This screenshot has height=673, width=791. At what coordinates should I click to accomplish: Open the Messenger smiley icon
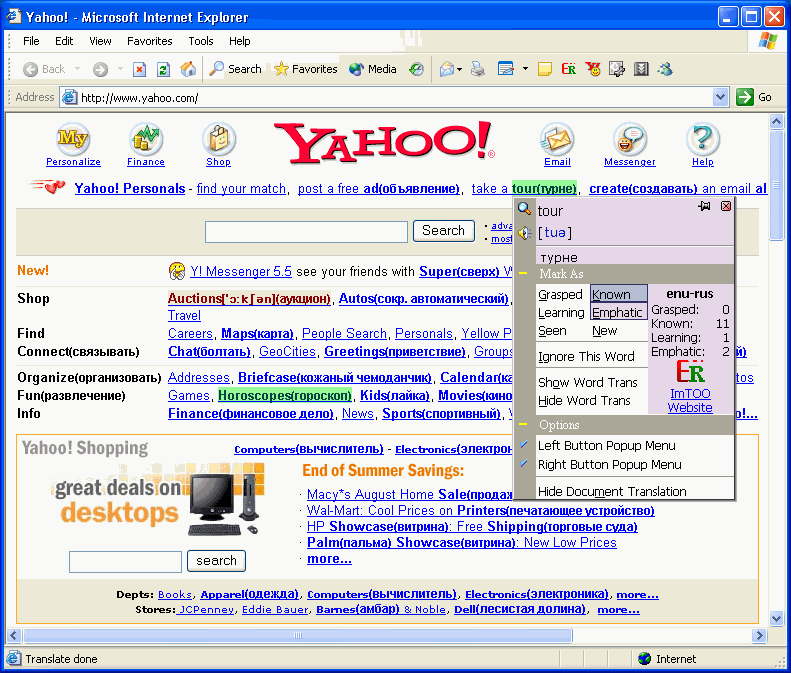tap(630, 139)
